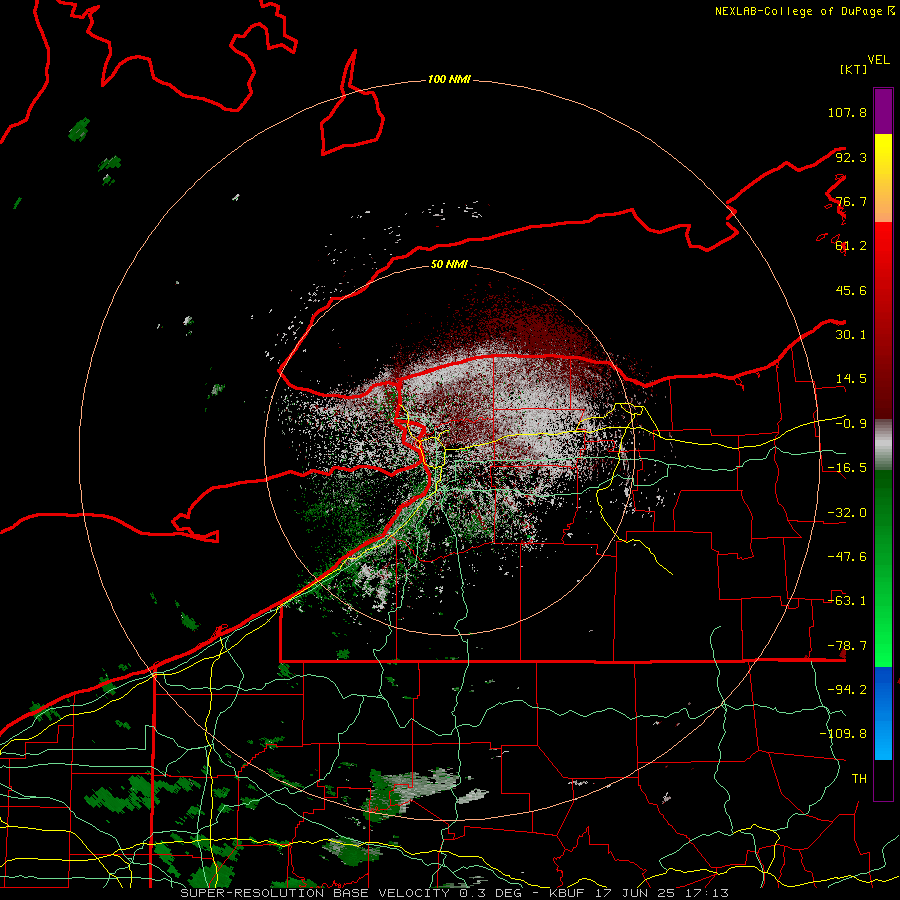Select the 107.8 velocity scale value
This screenshot has height=900, width=900.
847,112
